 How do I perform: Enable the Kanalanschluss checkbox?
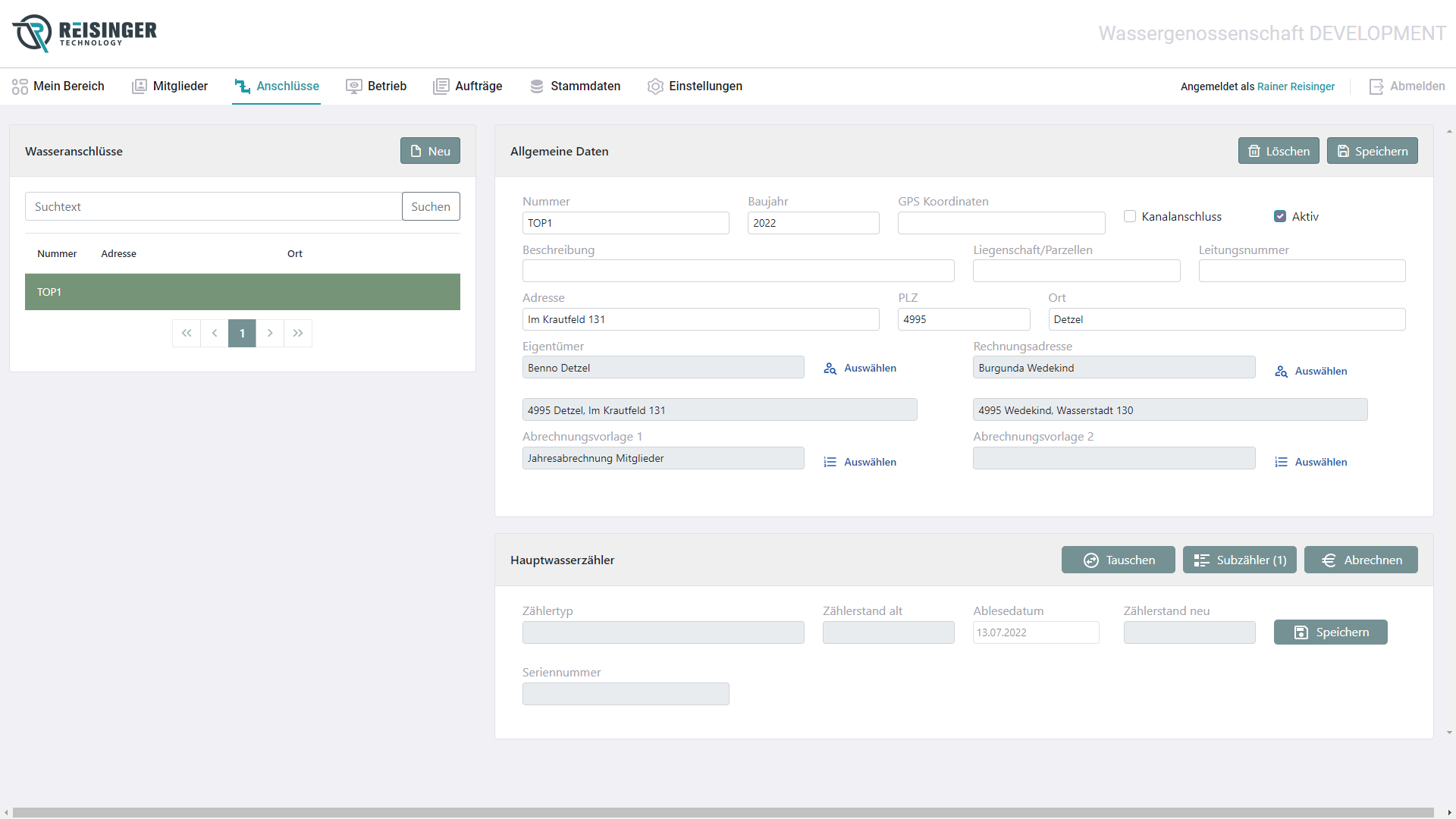tap(1130, 216)
